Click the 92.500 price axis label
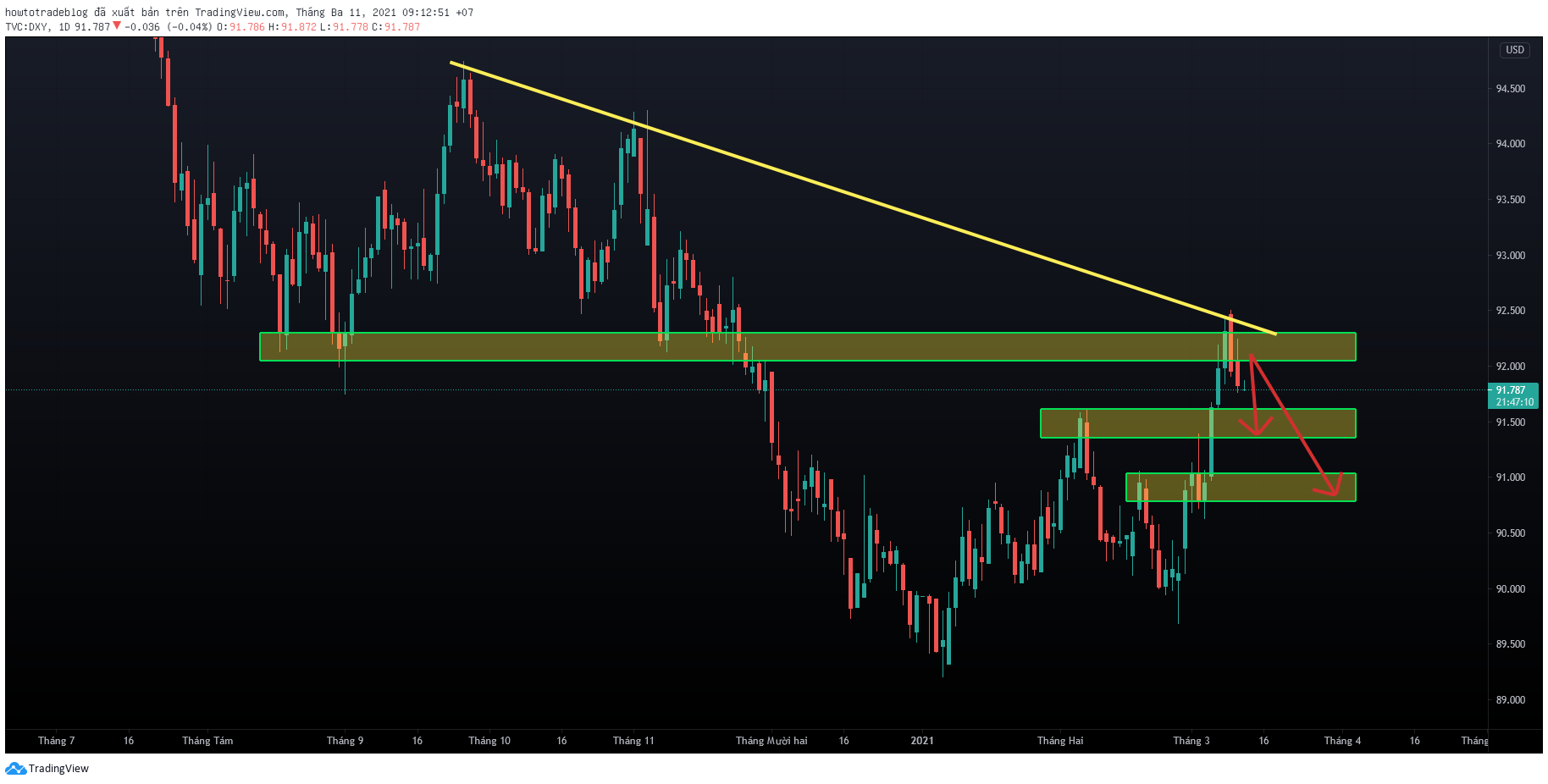 pos(1510,311)
